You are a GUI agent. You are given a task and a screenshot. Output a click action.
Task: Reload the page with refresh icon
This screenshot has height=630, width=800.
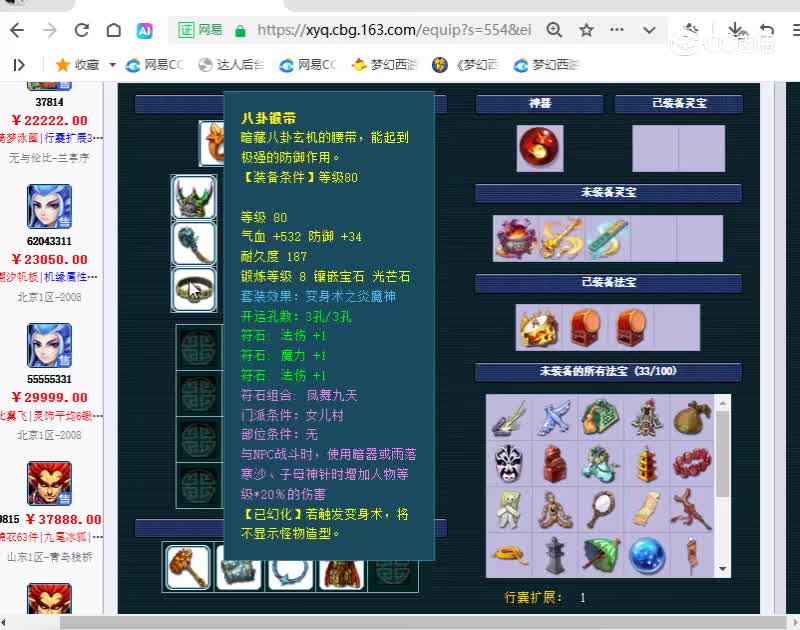point(82,31)
